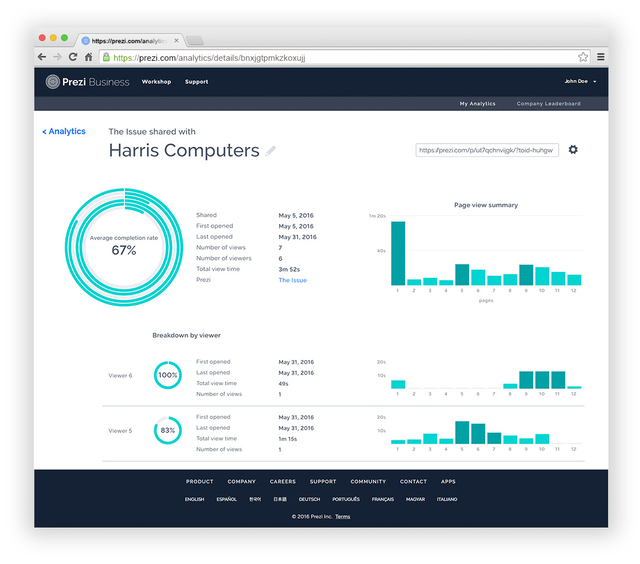Click Viewer 5 83% completion circle
The image size is (640, 564).
click(x=168, y=431)
